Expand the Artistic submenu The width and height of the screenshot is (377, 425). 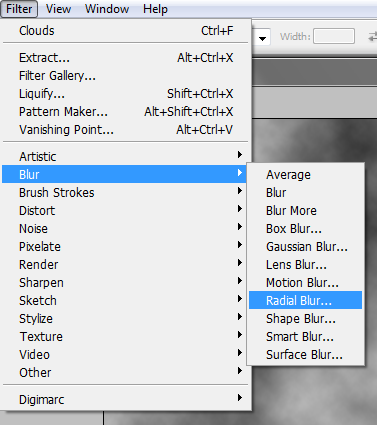[126, 156]
